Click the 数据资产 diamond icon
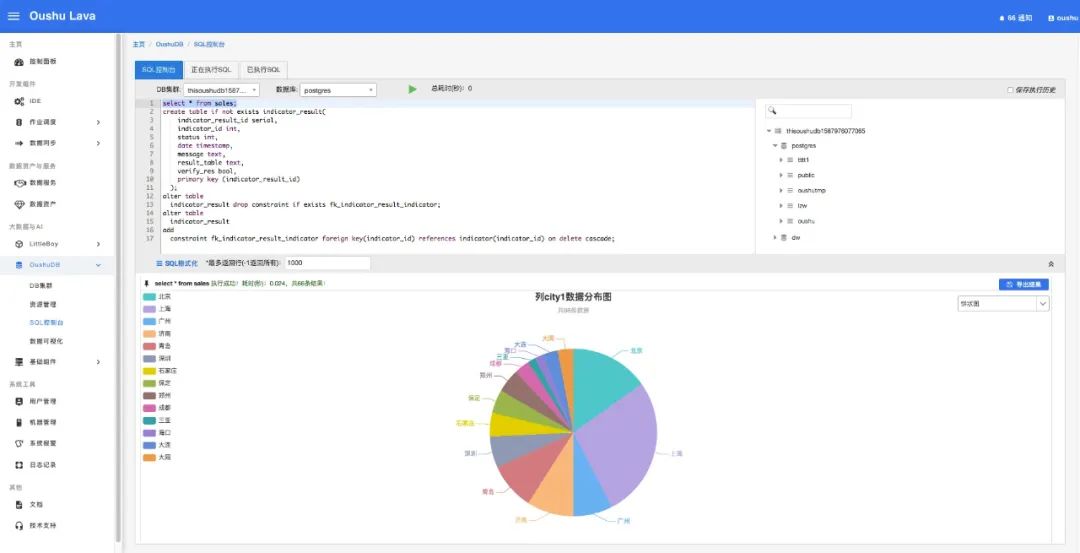This screenshot has width=1080, height=553. point(20,204)
